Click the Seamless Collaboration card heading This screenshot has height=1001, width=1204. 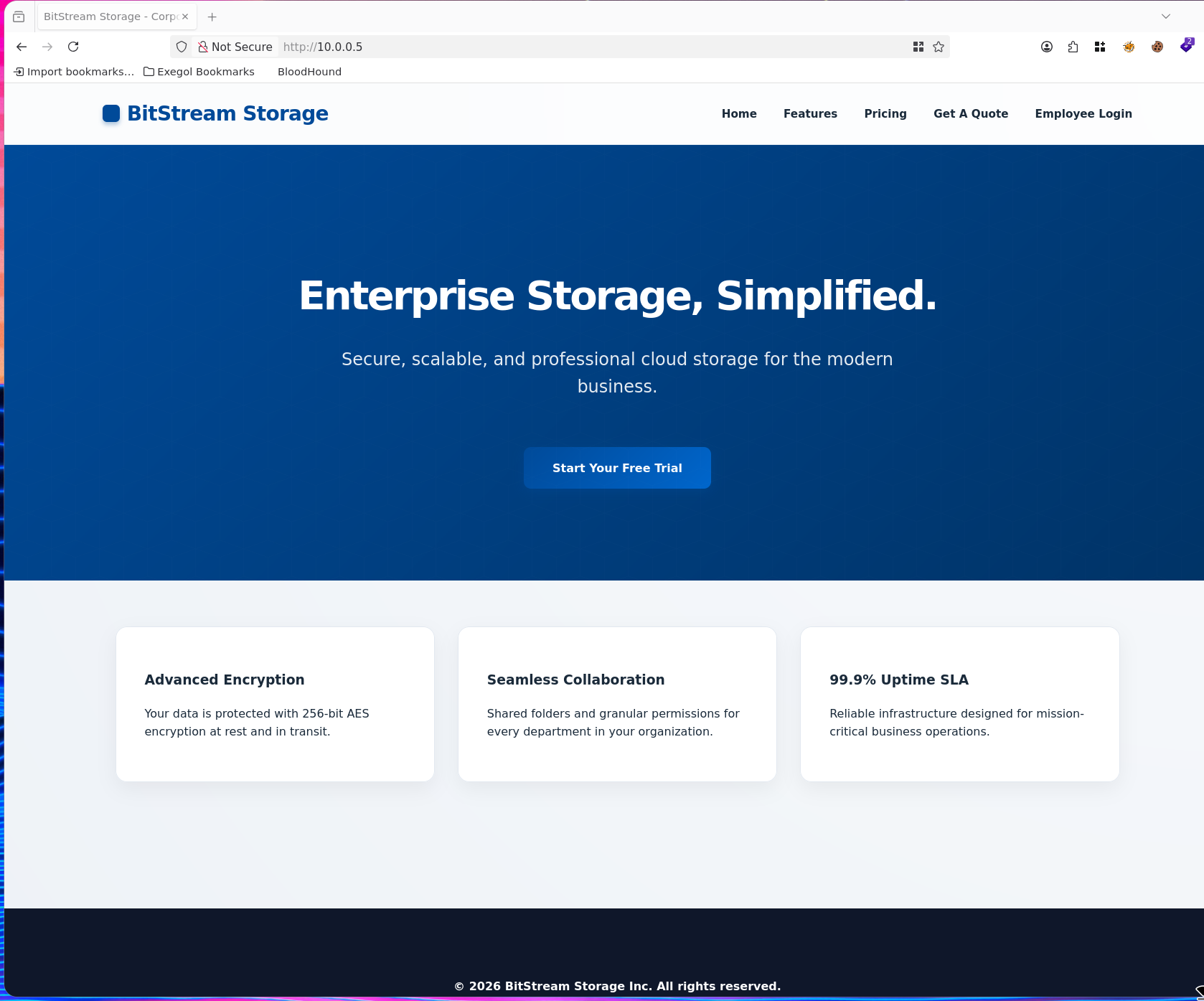click(x=575, y=680)
